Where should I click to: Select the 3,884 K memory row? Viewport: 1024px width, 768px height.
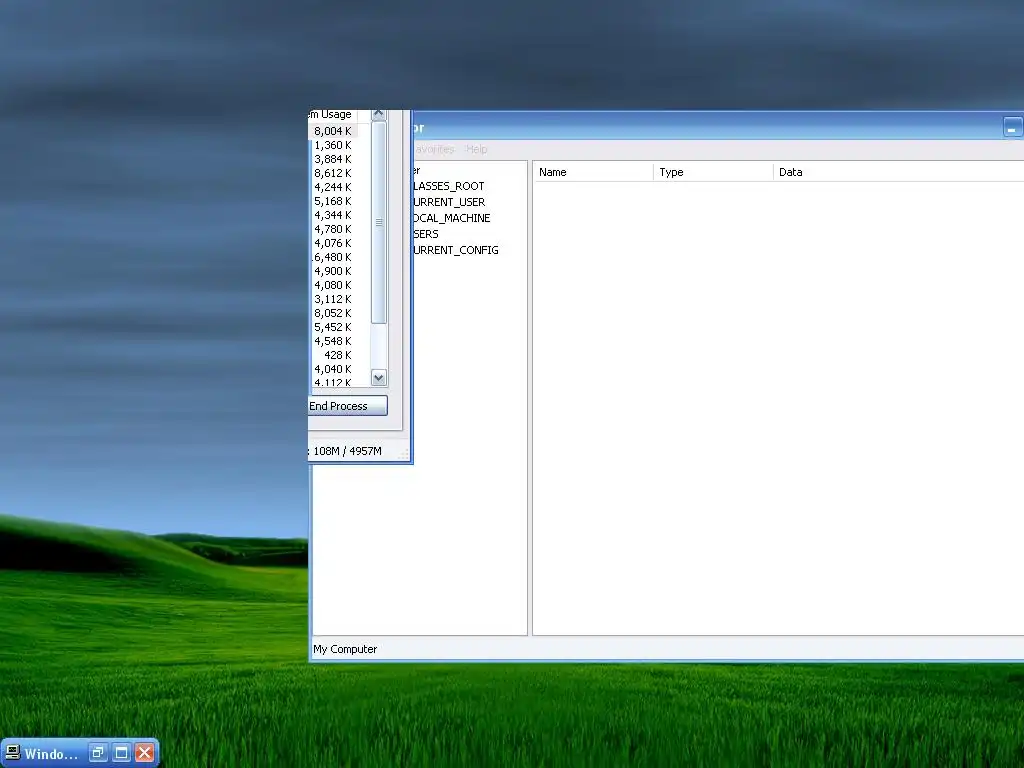[333, 159]
